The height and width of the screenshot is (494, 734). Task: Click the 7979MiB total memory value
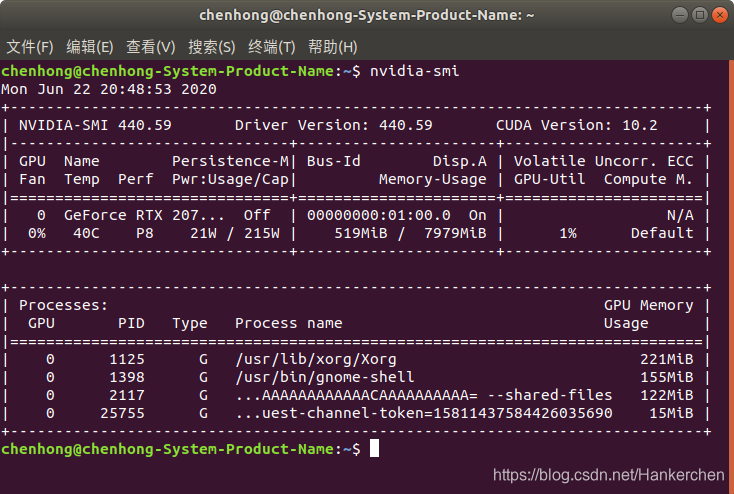(455, 233)
